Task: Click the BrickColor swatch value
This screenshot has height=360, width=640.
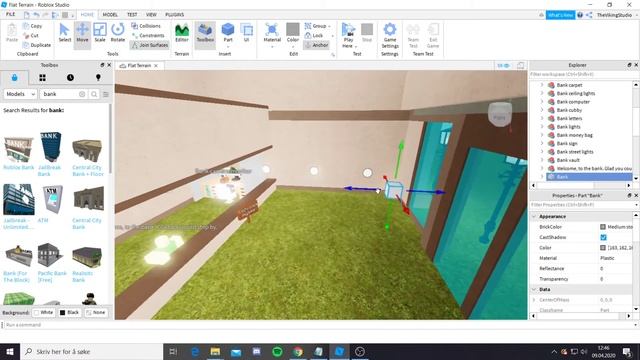Action: 603,227
